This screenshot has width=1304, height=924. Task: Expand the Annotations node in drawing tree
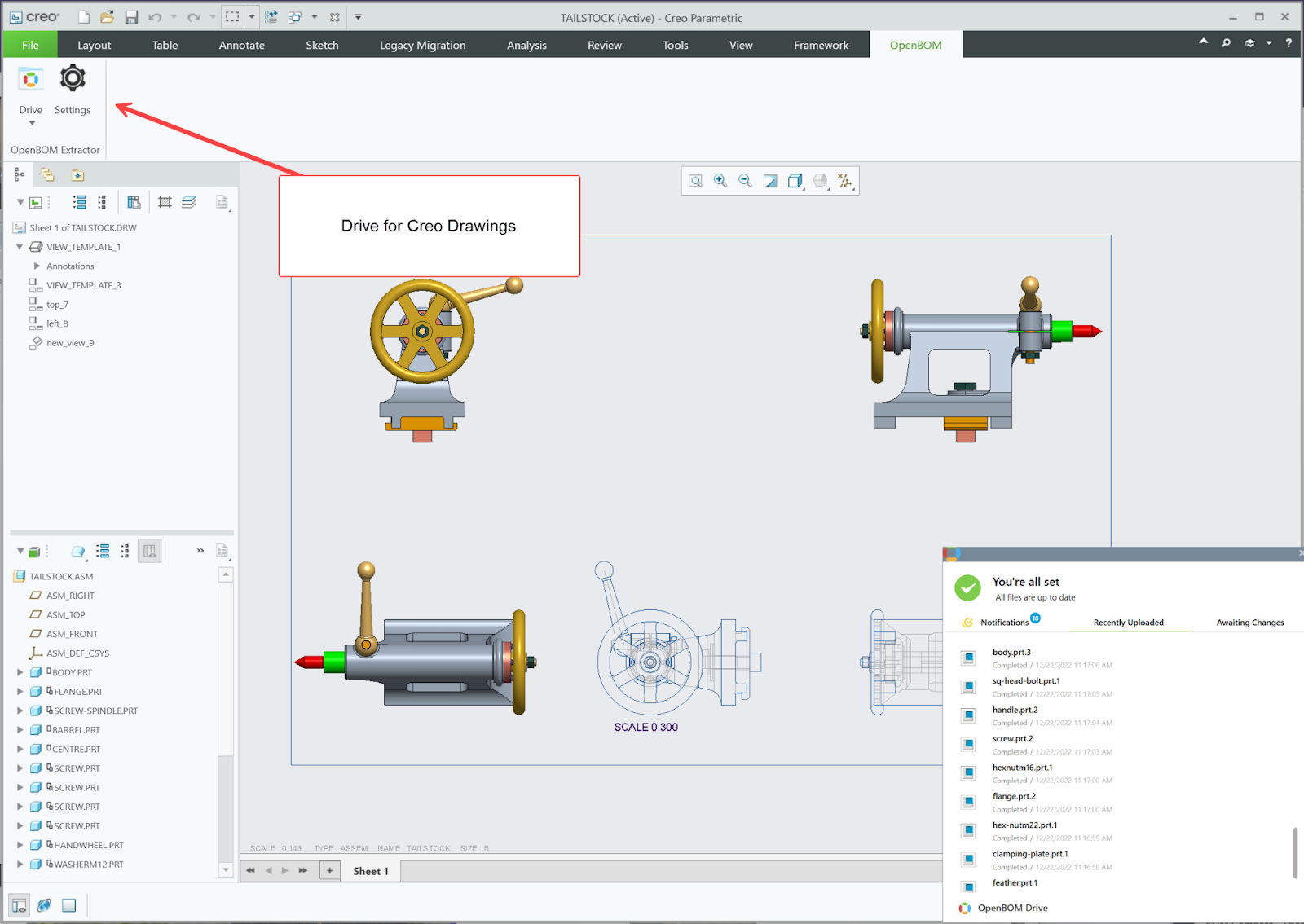pos(37,266)
